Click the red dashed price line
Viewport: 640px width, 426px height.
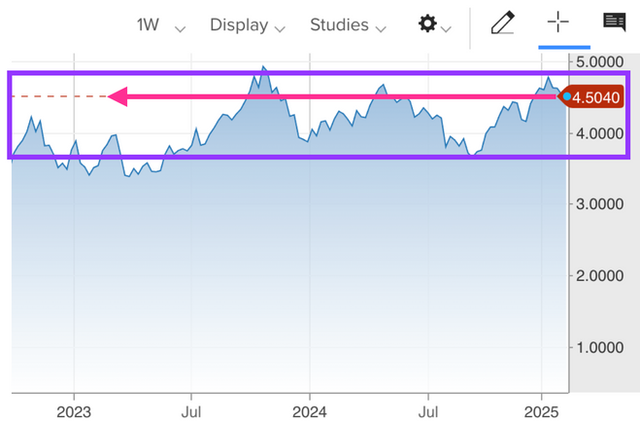tap(59, 96)
